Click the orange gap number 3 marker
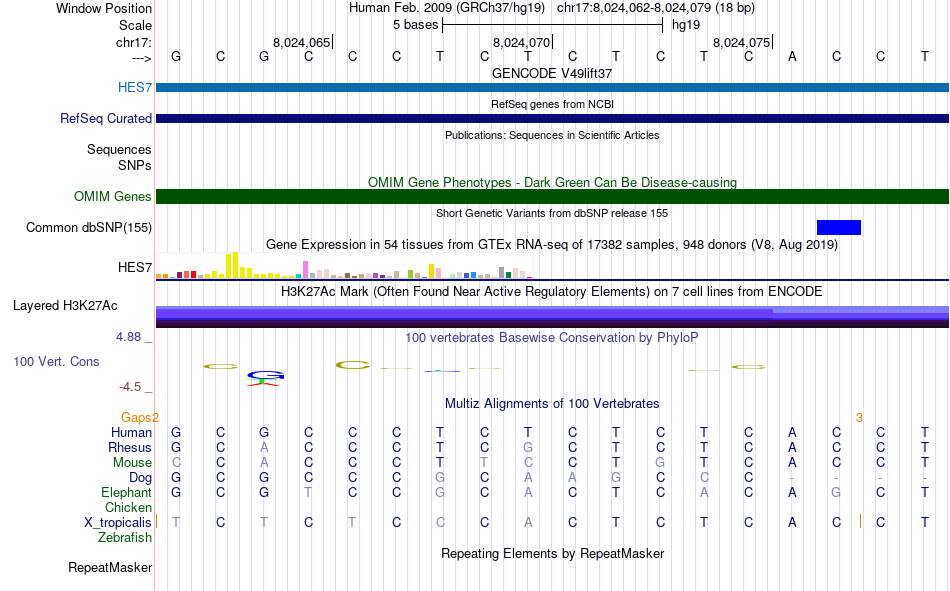The width and height of the screenshot is (950, 591). [x=859, y=418]
